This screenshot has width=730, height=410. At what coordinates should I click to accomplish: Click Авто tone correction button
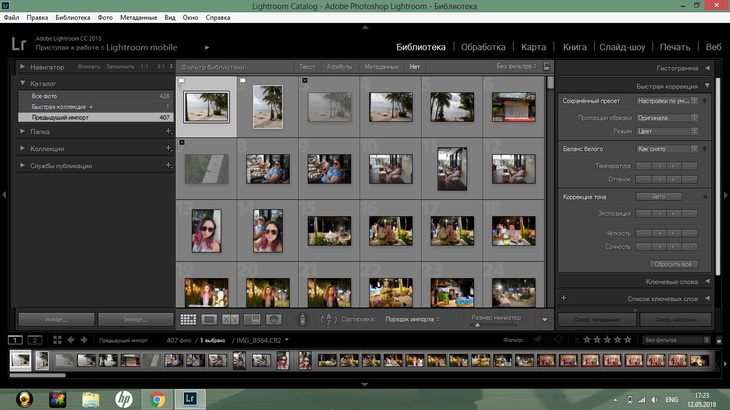[659, 196]
